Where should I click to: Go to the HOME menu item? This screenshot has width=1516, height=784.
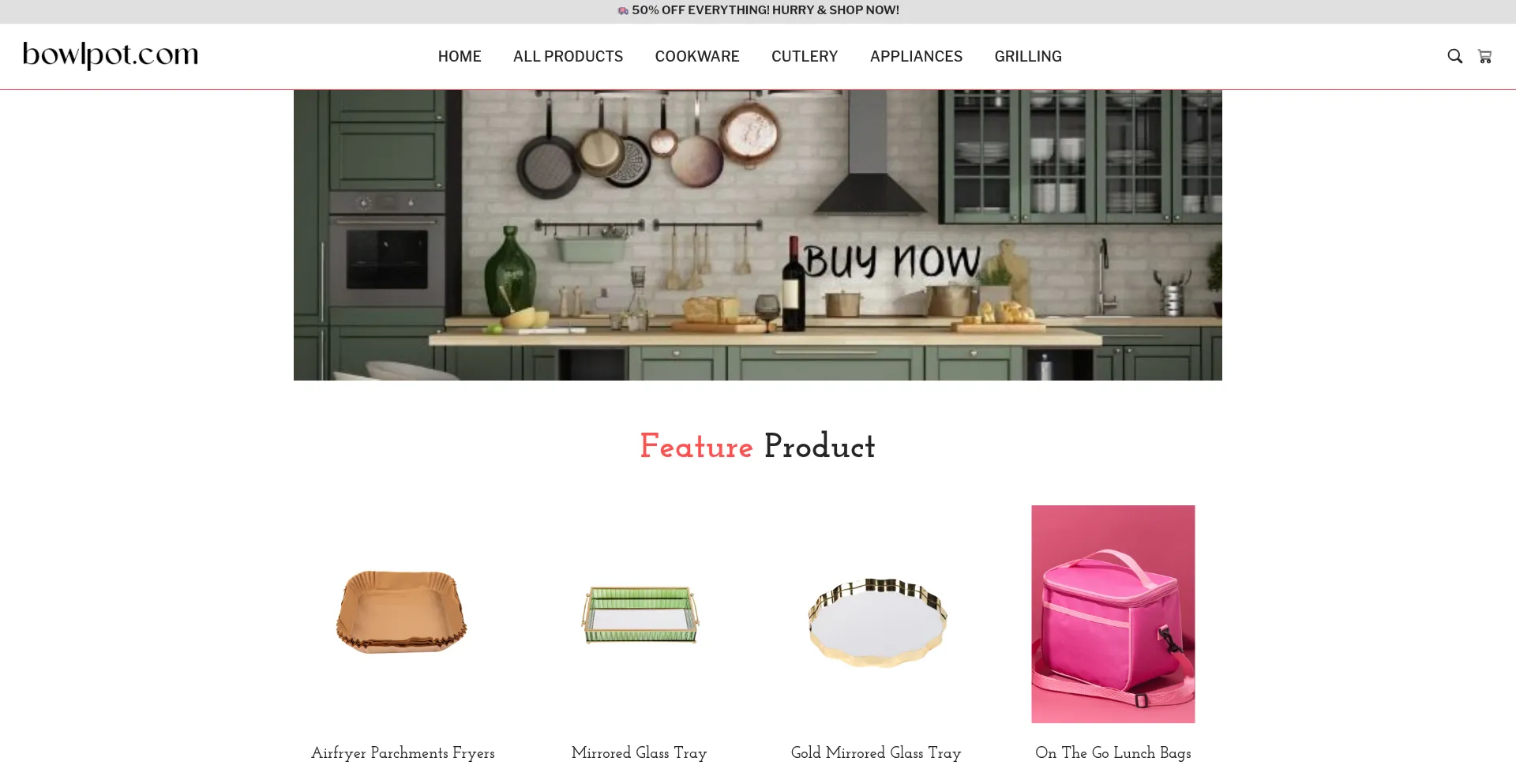click(x=460, y=56)
